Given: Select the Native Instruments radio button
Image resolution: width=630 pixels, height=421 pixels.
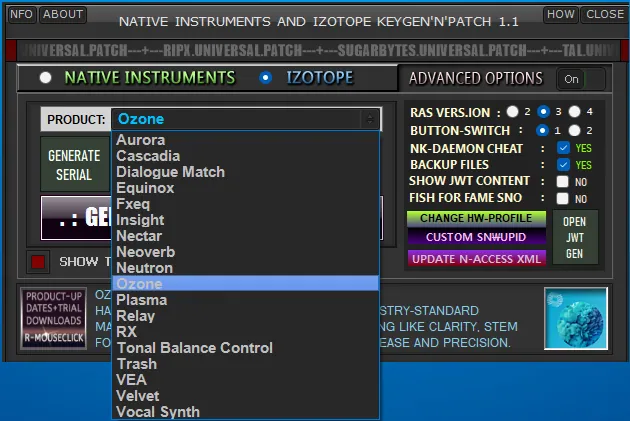Looking at the screenshot, I should (x=45, y=78).
